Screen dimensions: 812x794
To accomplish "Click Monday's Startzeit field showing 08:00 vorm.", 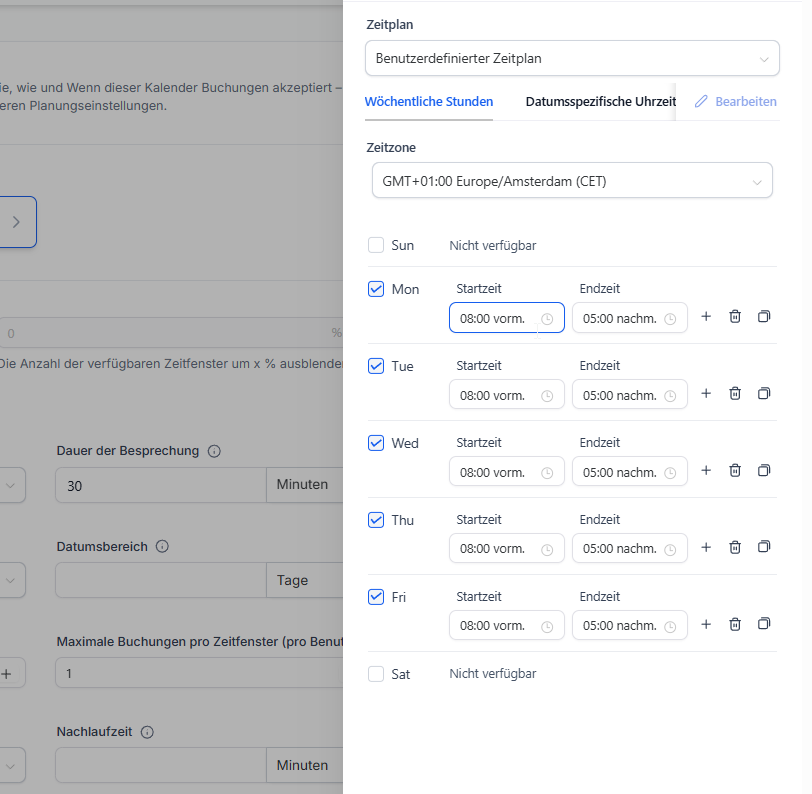I will pyautogui.click(x=493, y=318).
